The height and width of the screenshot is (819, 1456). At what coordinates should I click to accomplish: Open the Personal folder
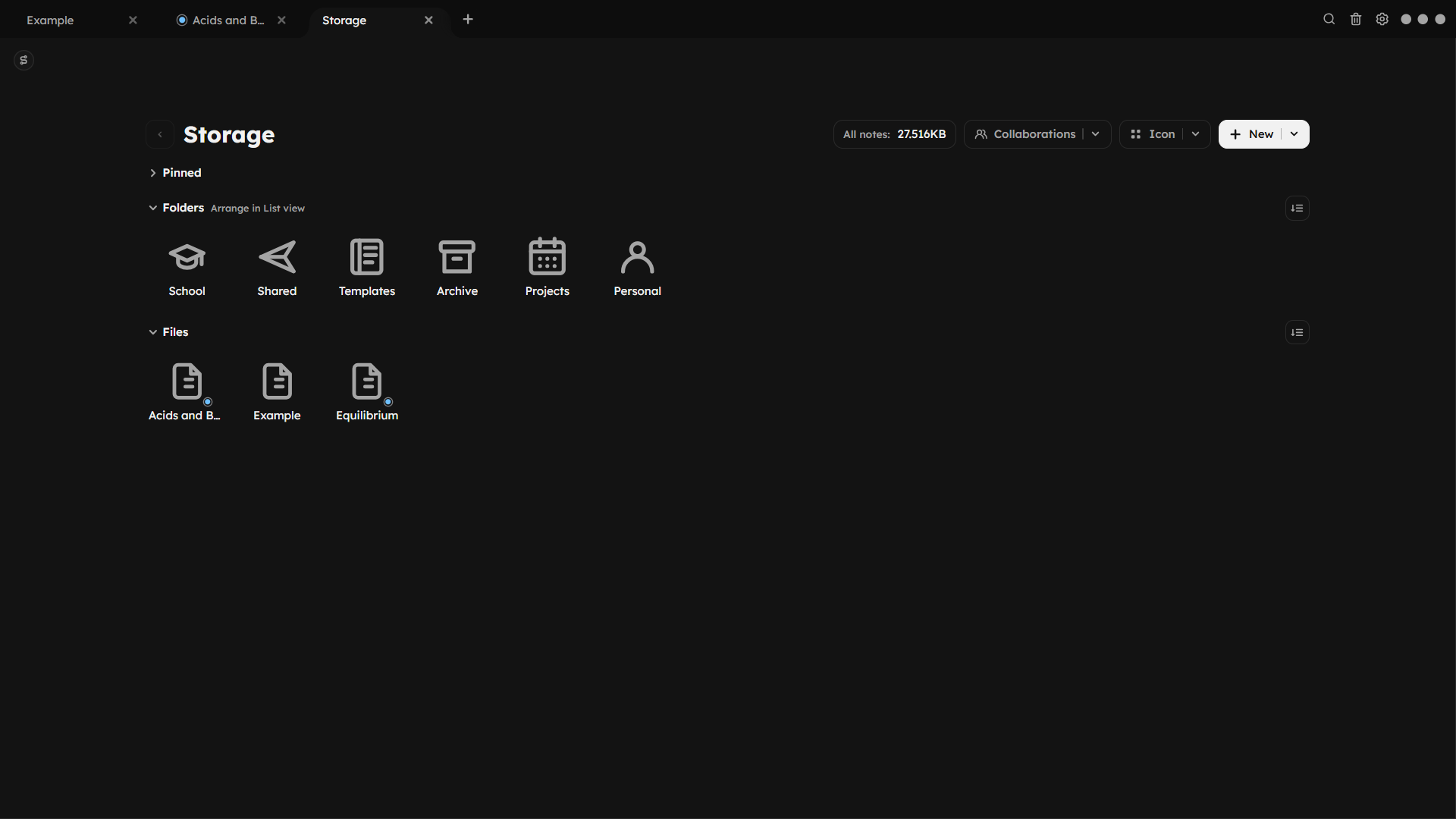(x=636, y=267)
